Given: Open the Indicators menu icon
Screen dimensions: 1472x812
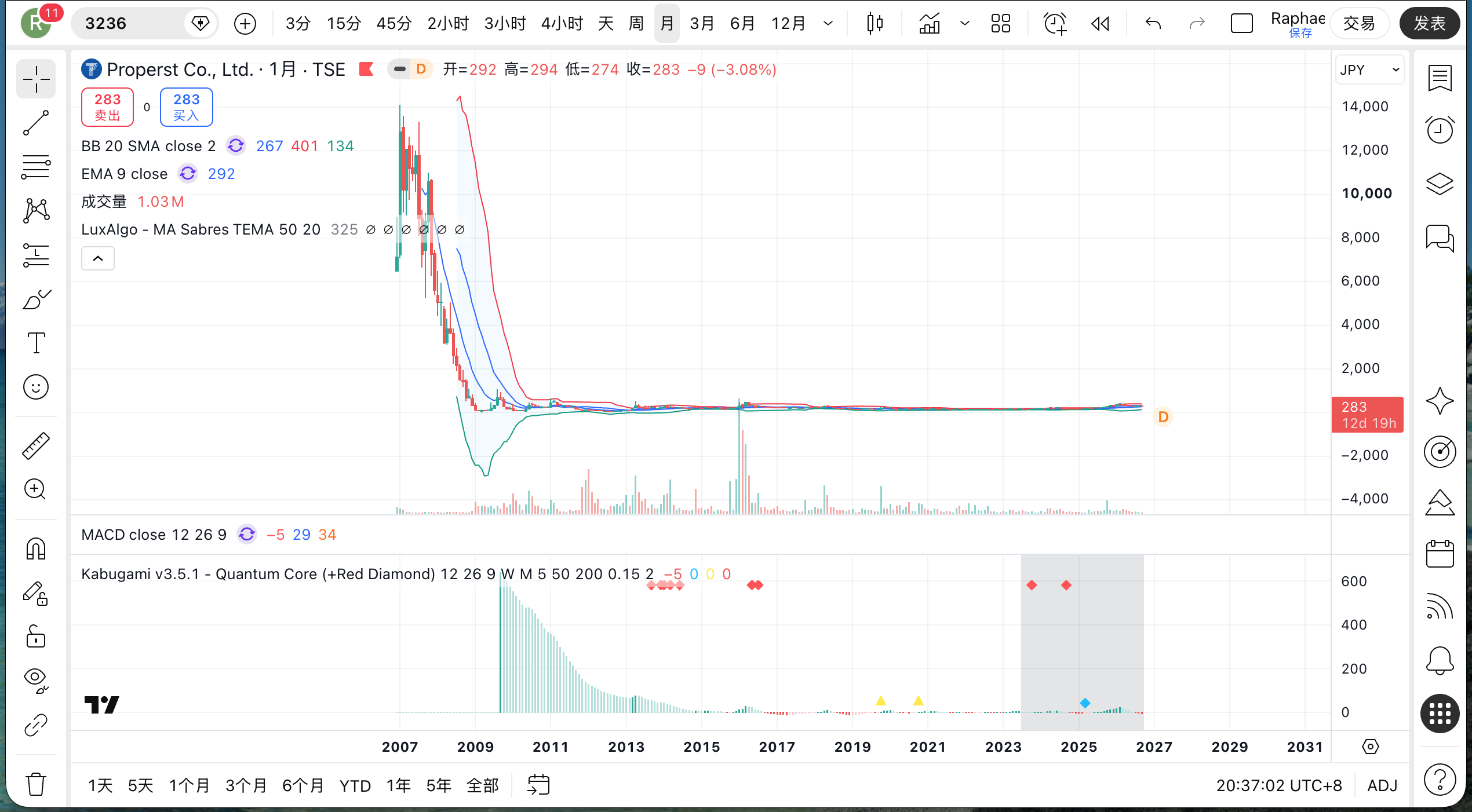Looking at the screenshot, I should point(930,24).
